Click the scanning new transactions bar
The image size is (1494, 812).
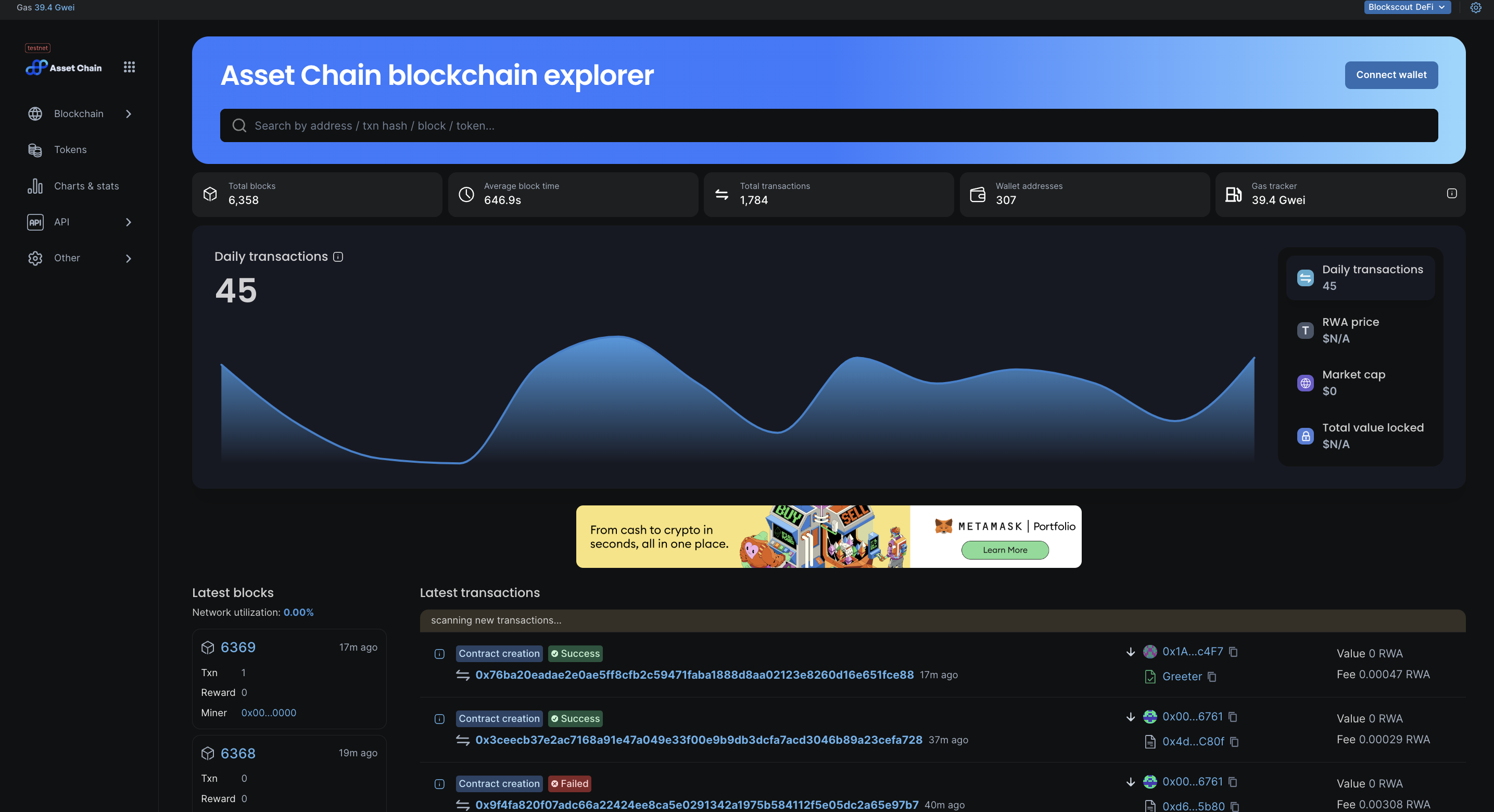[942, 620]
